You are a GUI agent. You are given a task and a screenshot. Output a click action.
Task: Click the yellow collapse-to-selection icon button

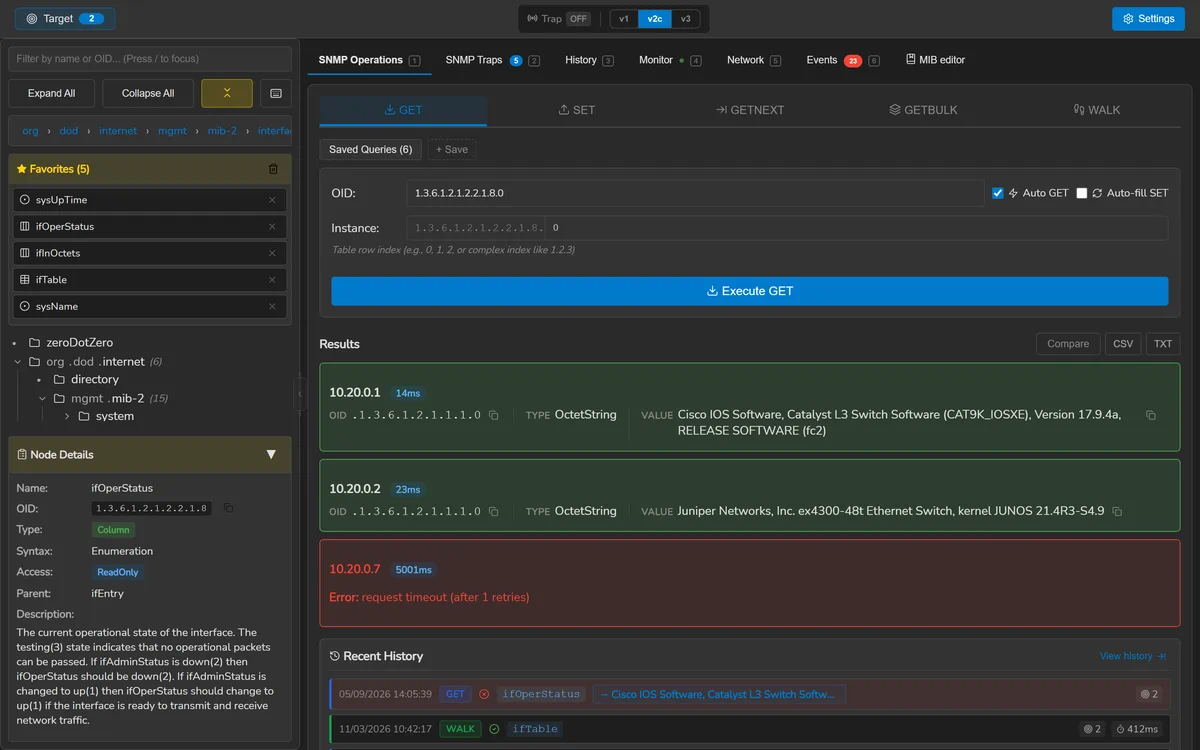pyautogui.click(x=227, y=93)
